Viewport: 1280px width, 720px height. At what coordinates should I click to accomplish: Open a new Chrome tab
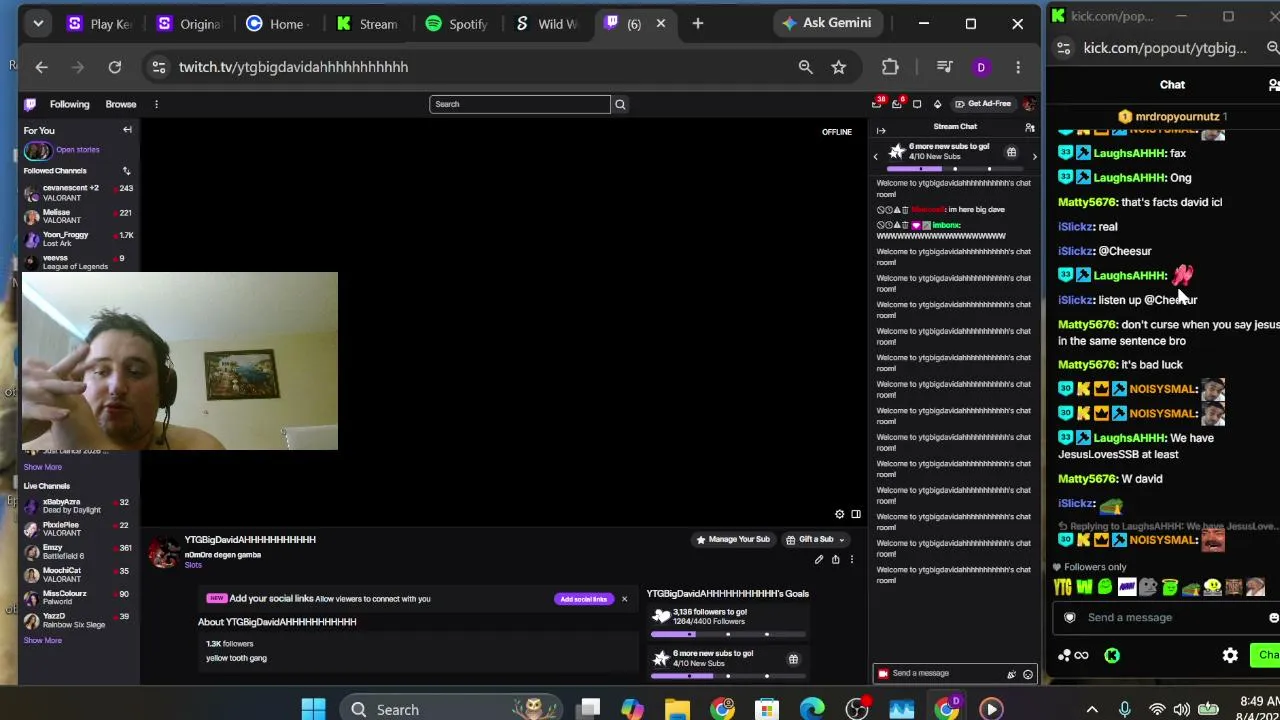[698, 23]
